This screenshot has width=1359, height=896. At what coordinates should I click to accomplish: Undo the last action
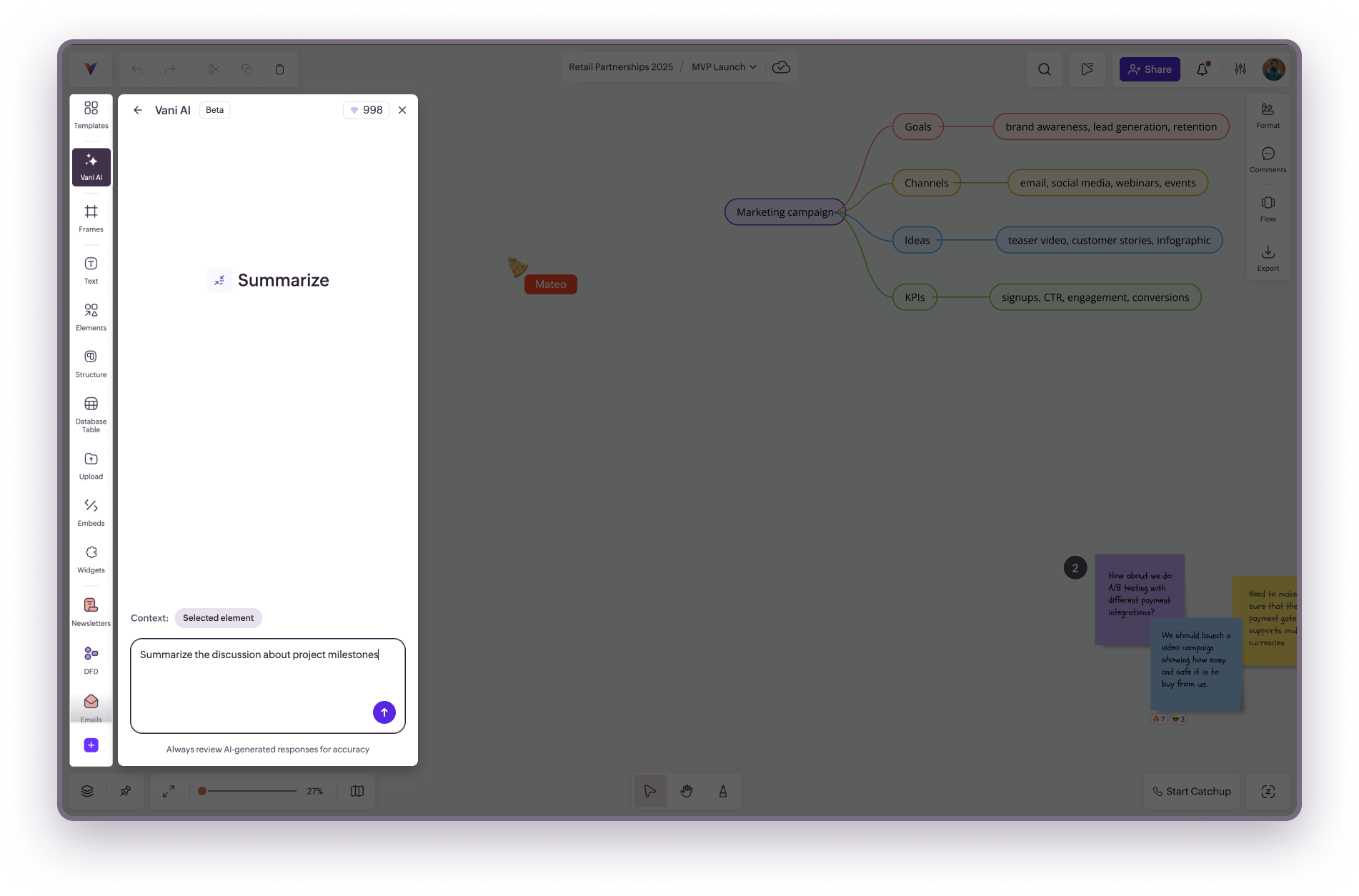pyautogui.click(x=137, y=69)
